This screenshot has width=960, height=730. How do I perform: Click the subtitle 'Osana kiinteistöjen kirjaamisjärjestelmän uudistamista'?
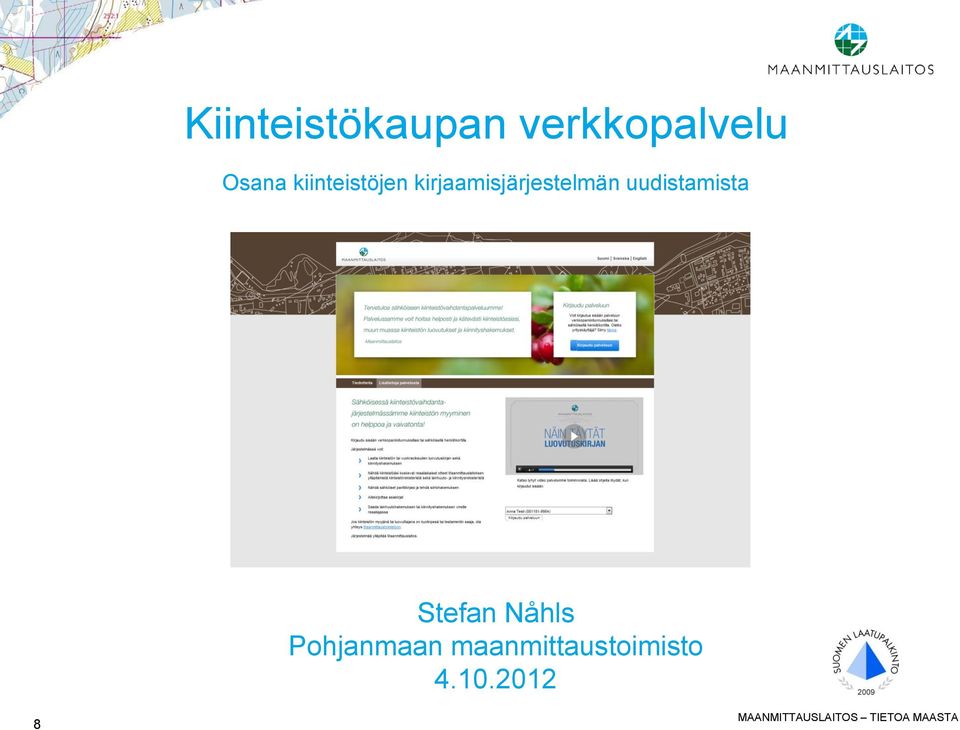(x=485, y=182)
